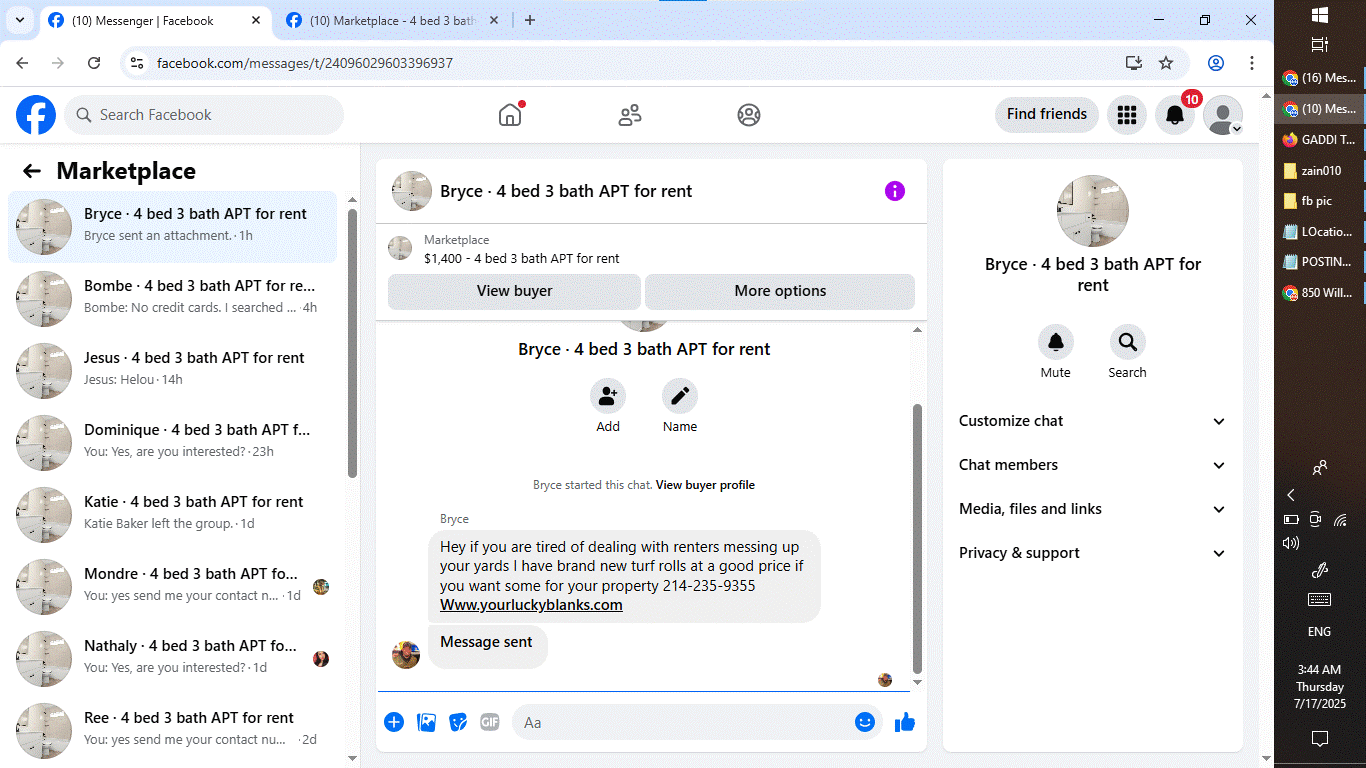
Task: Open the Groups icon in top navigation
Action: click(749, 115)
